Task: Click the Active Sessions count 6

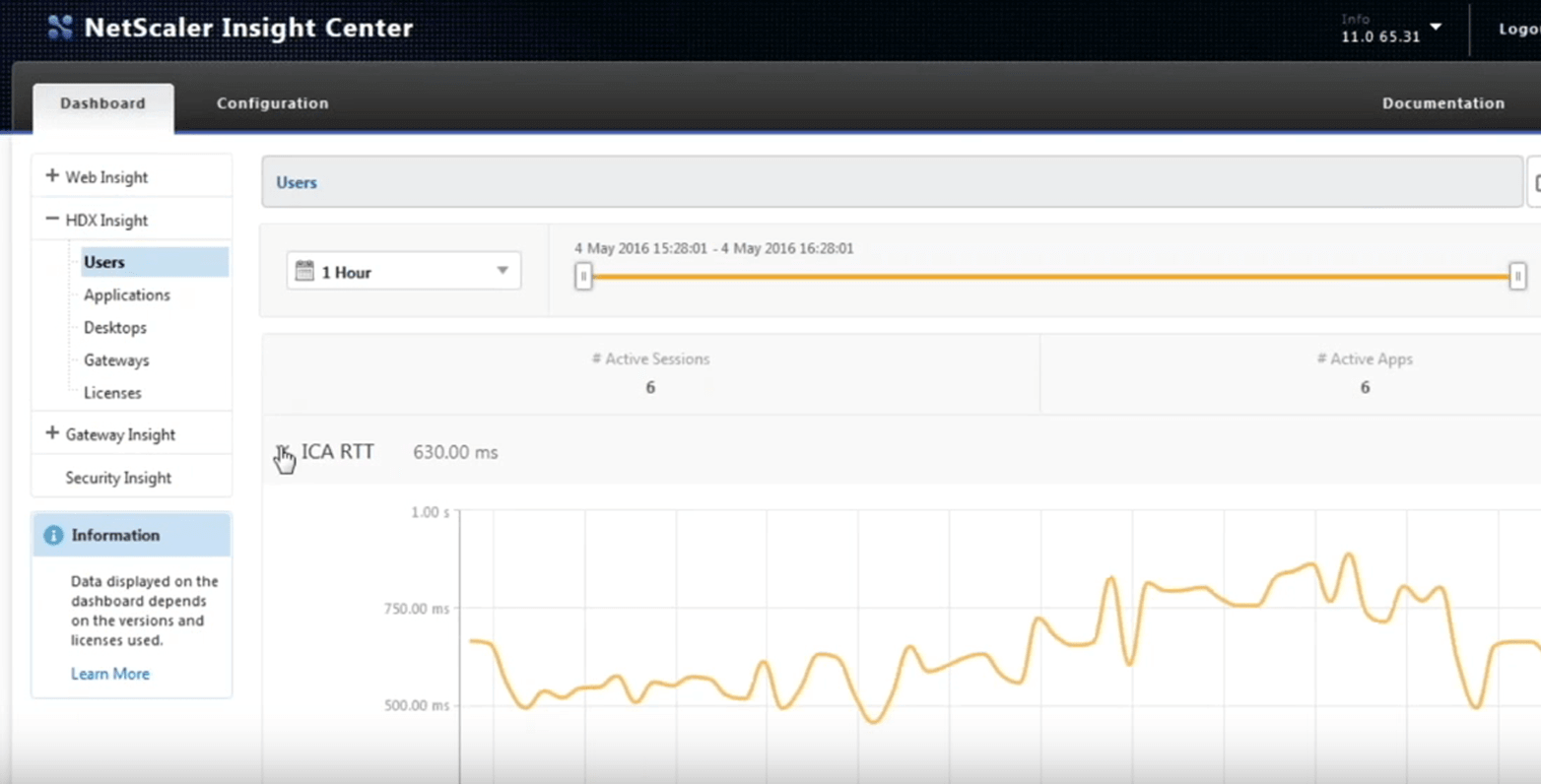Action: tap(650, 387)
